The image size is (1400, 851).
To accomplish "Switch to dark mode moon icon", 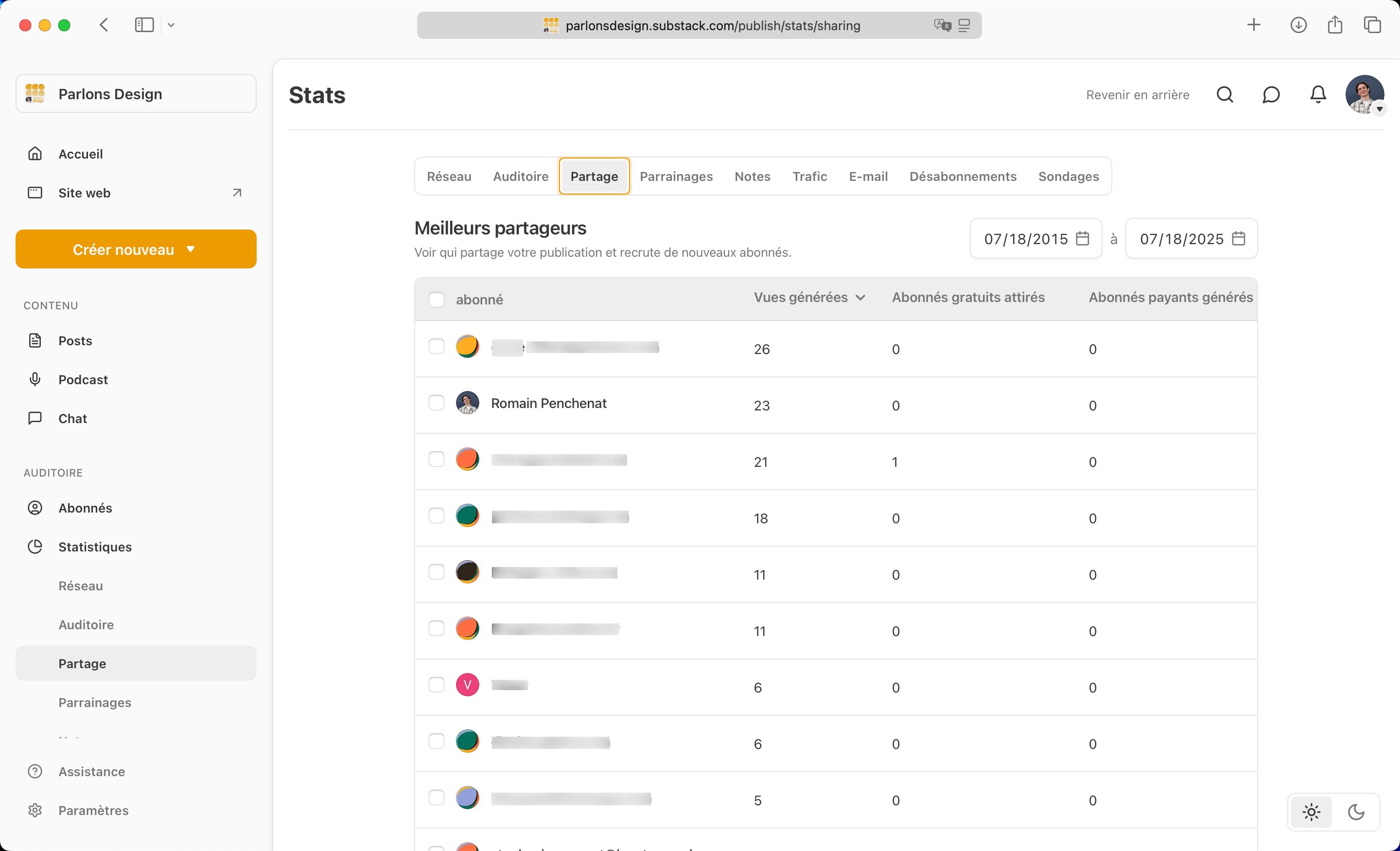I will tap(1356, 812).
